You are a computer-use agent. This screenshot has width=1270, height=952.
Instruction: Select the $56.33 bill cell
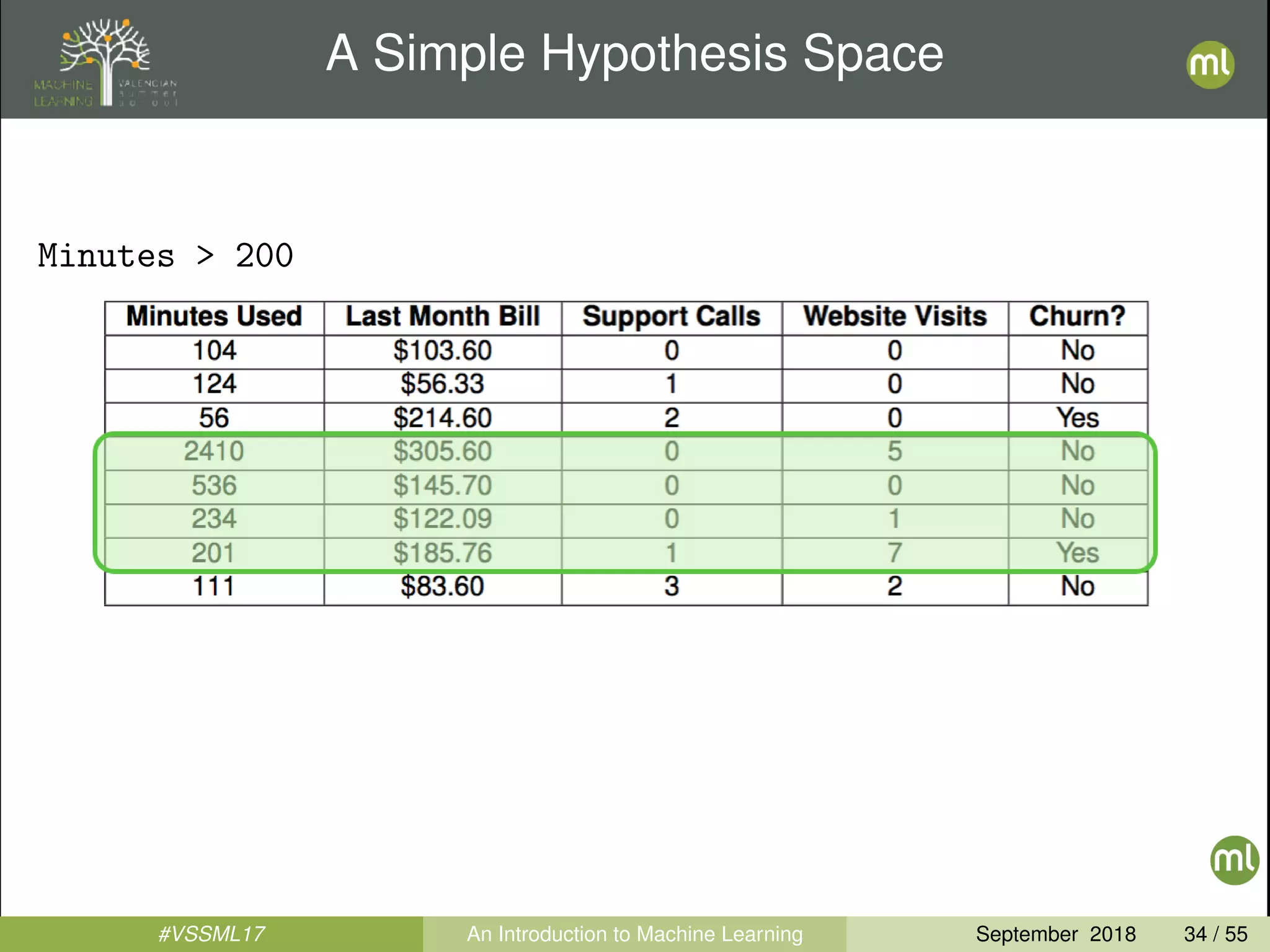[443, 384]
